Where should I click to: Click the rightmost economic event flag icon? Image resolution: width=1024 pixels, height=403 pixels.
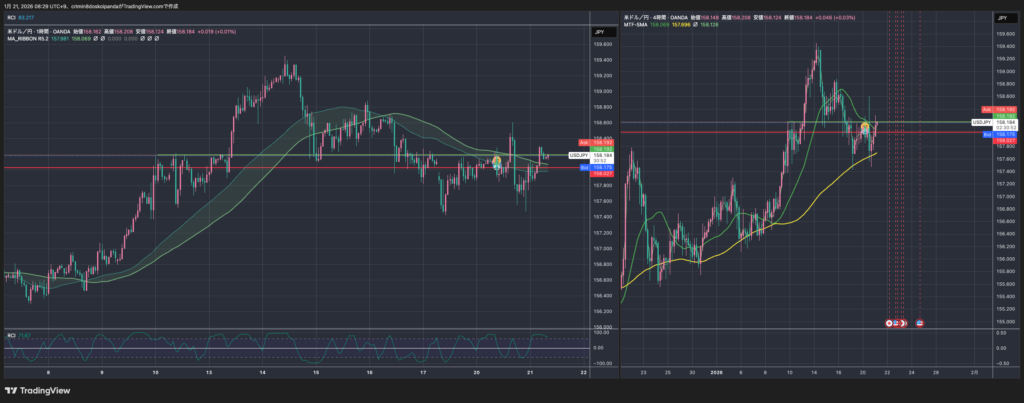[x=920, y=322]
